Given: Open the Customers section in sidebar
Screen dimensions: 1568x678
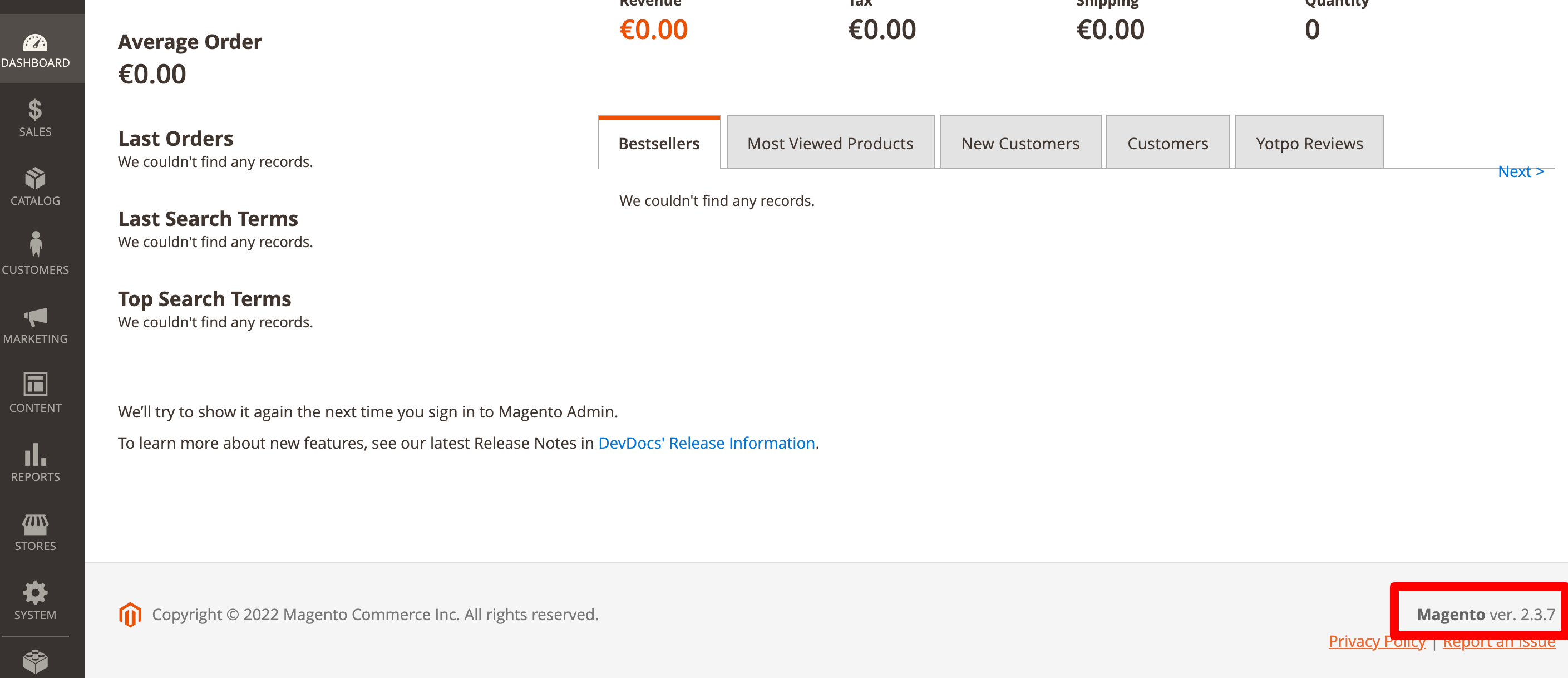Looking at the screenshot, I should [34, 254].
